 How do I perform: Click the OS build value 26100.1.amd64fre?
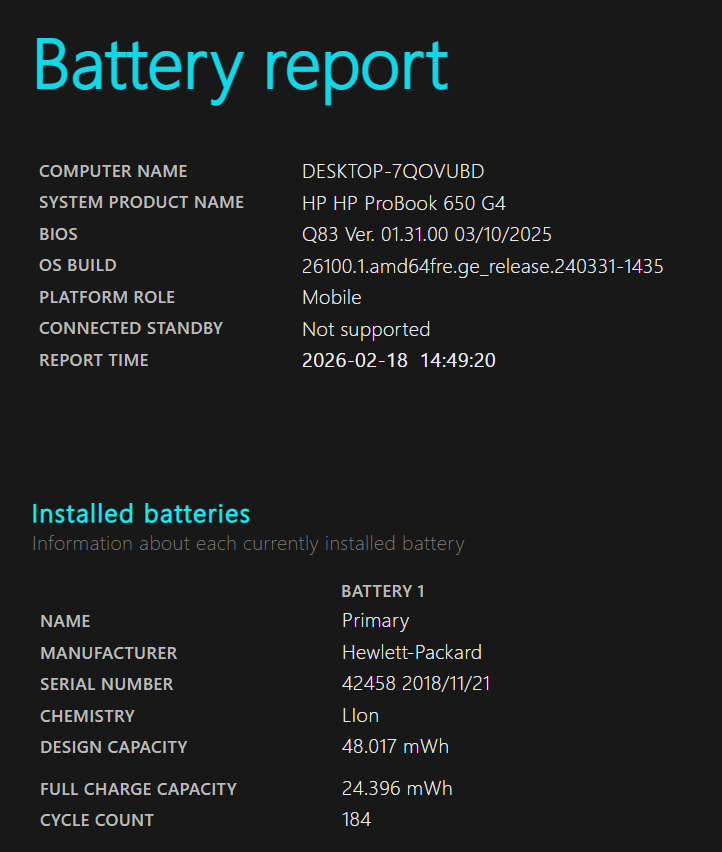click(482, 267)
